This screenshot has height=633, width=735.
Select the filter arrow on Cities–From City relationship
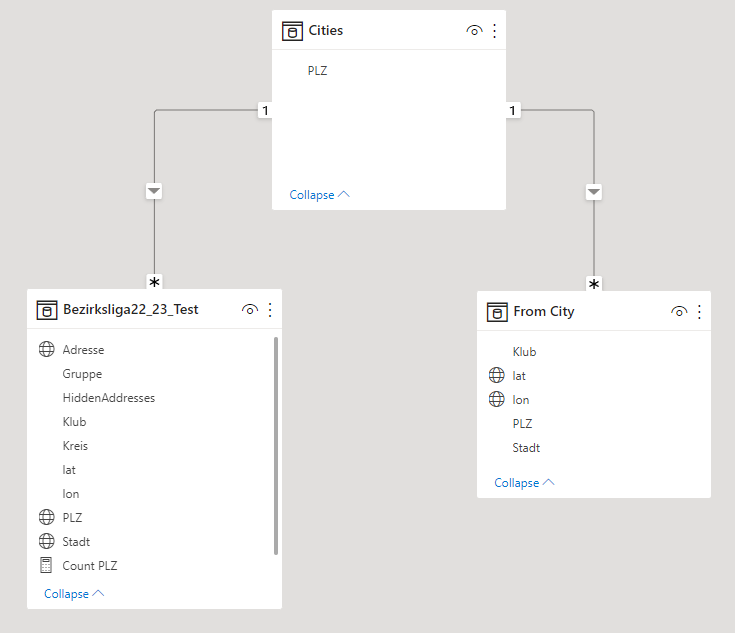point(594,192)
